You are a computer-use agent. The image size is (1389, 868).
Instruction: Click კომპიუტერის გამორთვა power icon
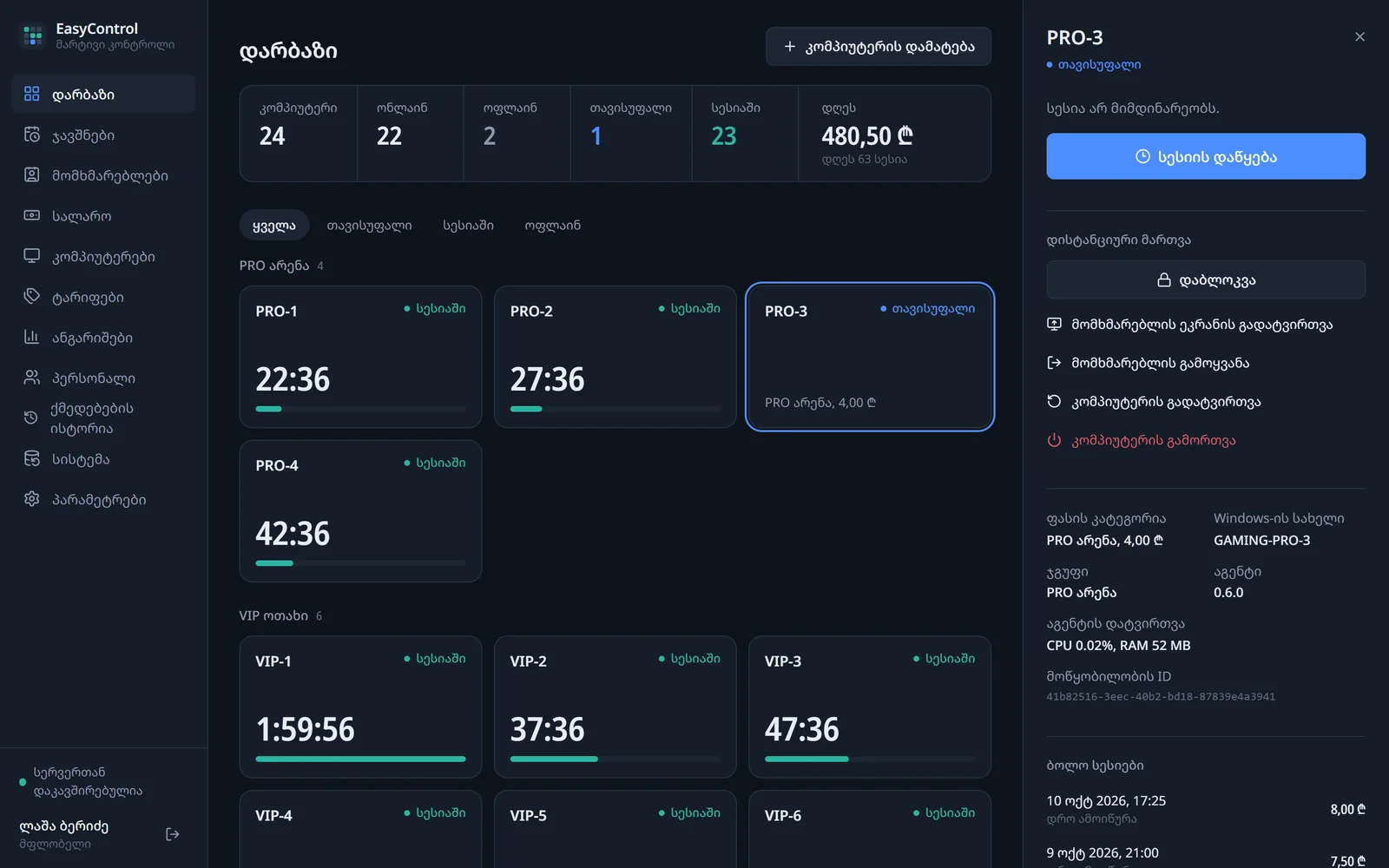point(1054,440)
